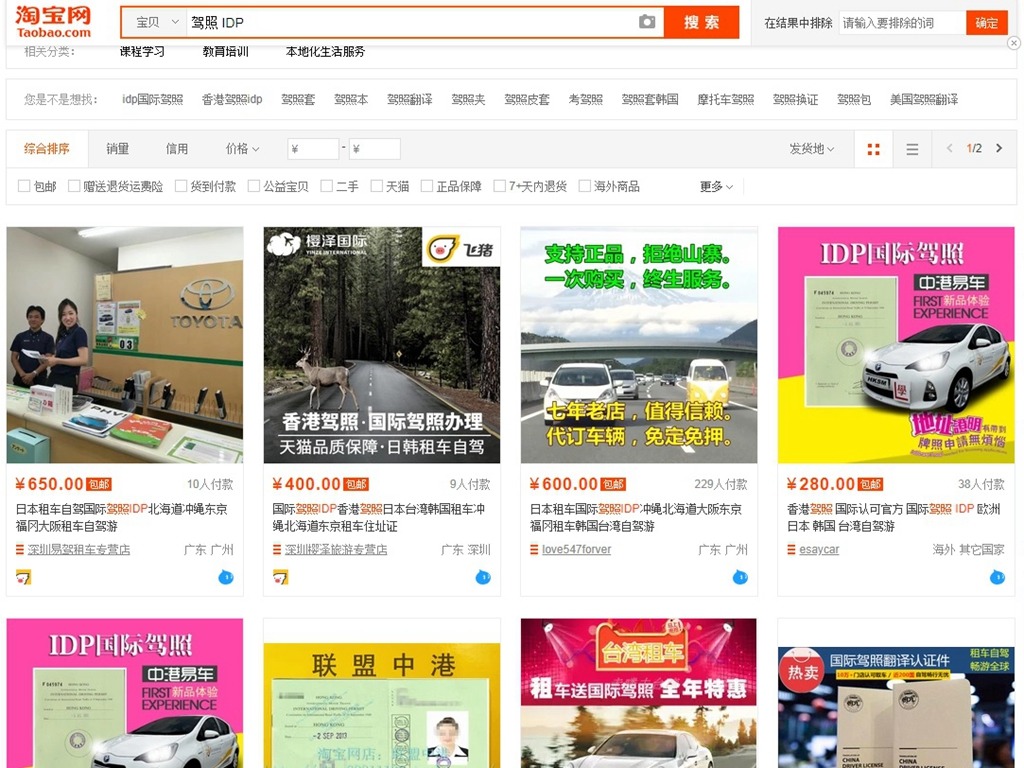Chat with love547forver seller via blue icon

pos(741,577)
